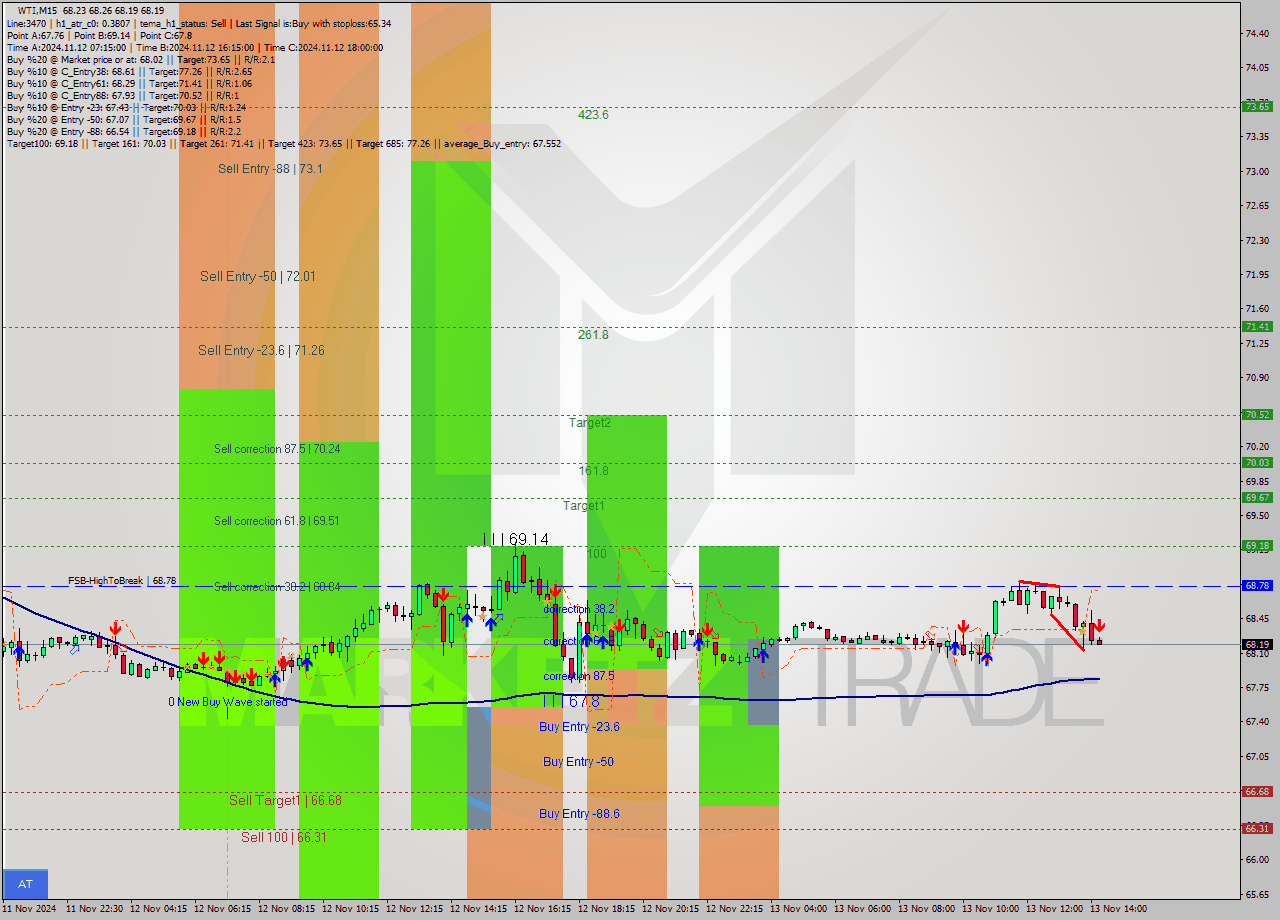
Task: Select the 'correction 87.5' blue label
Action: click(578, 677)
